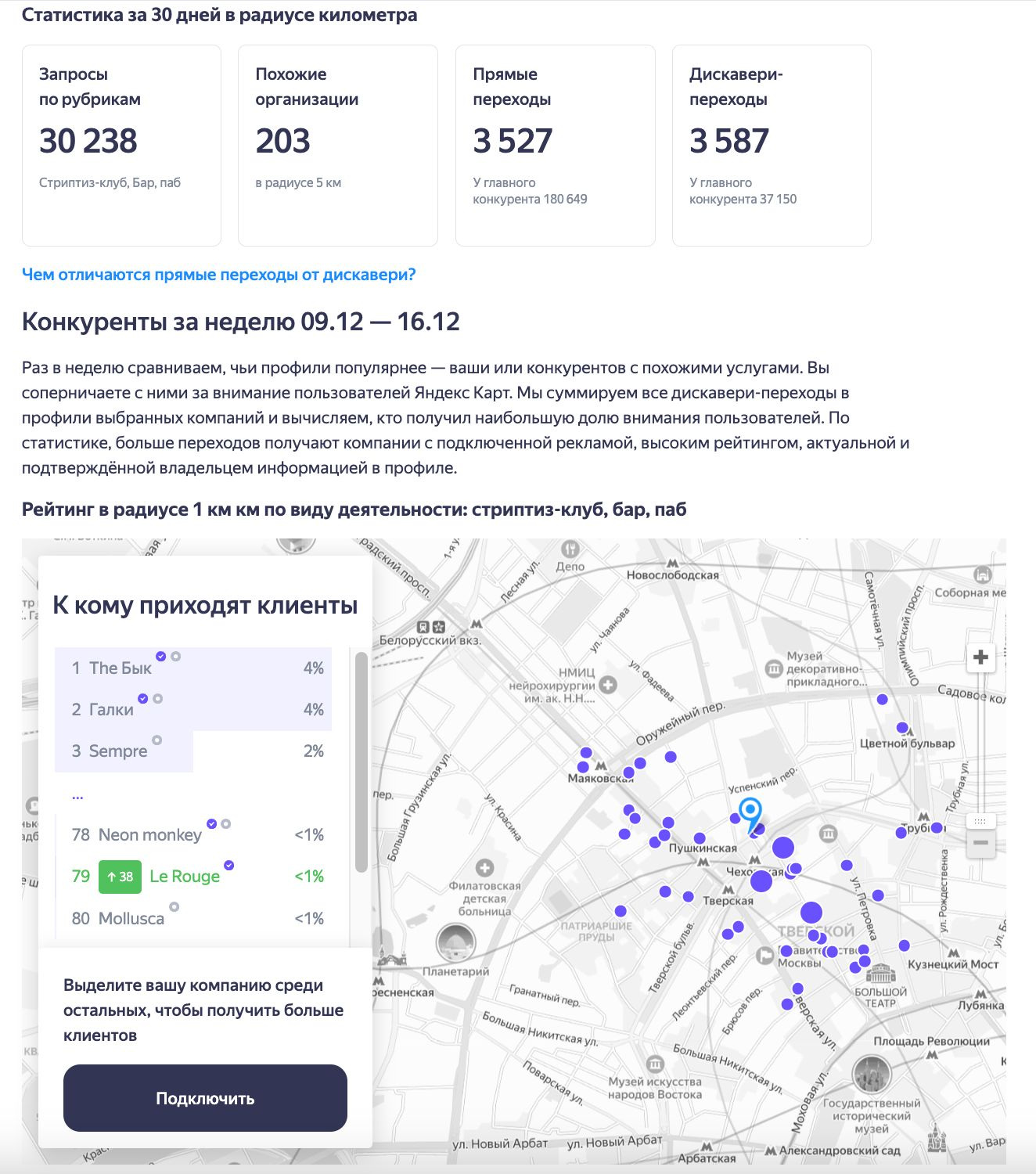The height and width of the screenshot is (1174, 1036).
Task: Select the Neon monkey competitor row
Action: [193, 834]
